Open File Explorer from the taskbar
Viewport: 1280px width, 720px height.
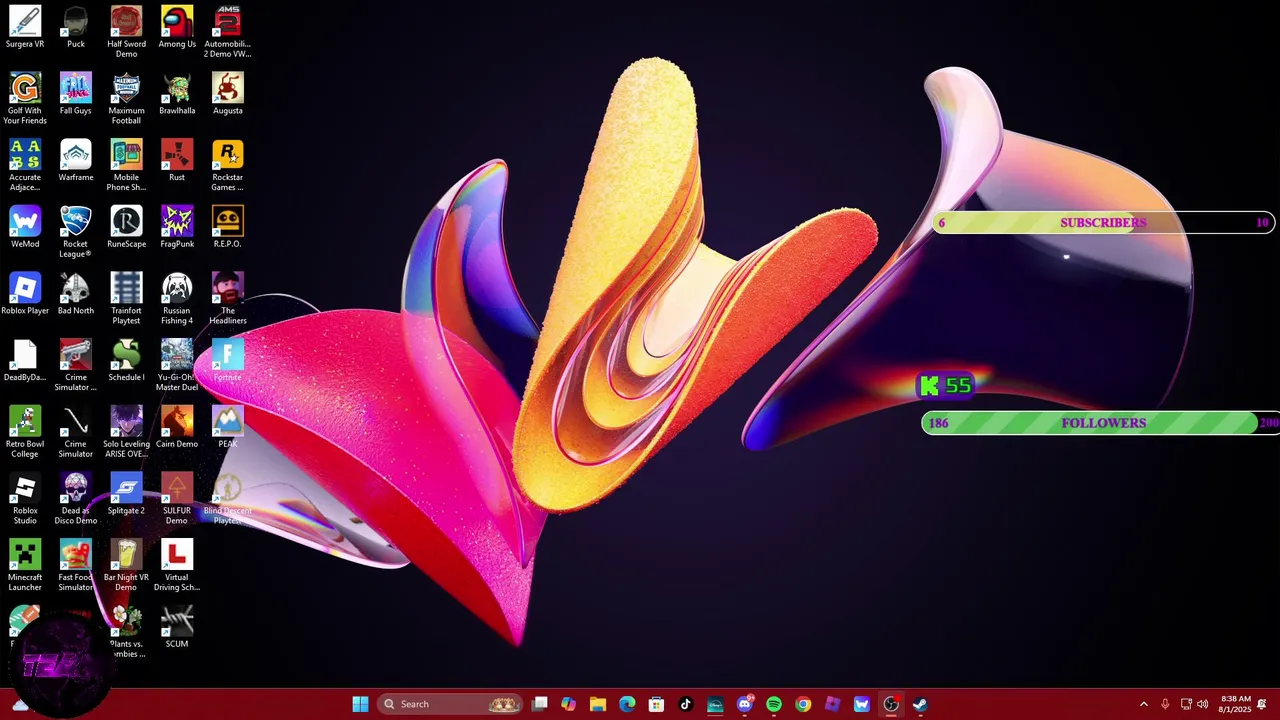click(x=598, y=704)
